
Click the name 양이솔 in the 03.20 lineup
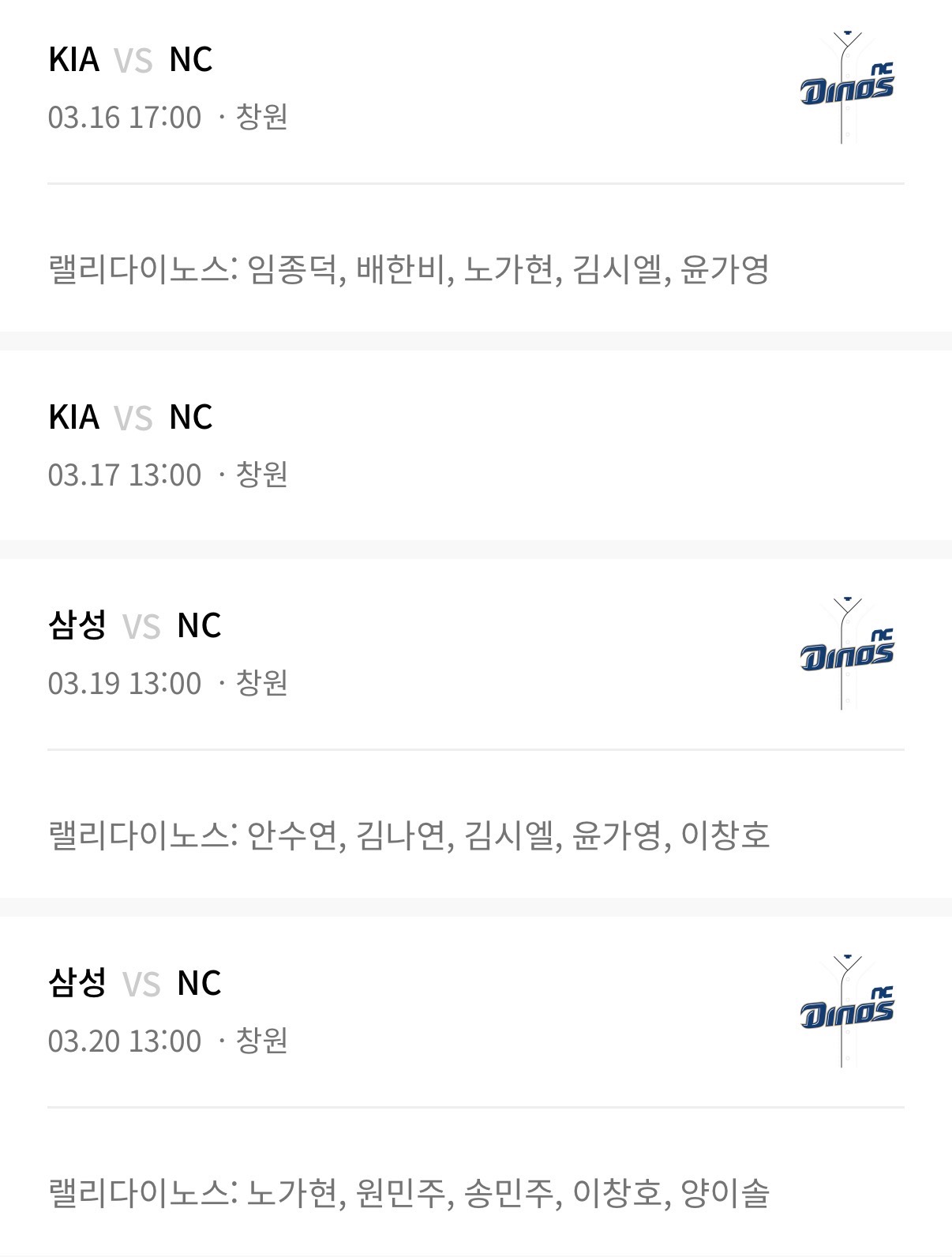click(x=725, y=1193)
